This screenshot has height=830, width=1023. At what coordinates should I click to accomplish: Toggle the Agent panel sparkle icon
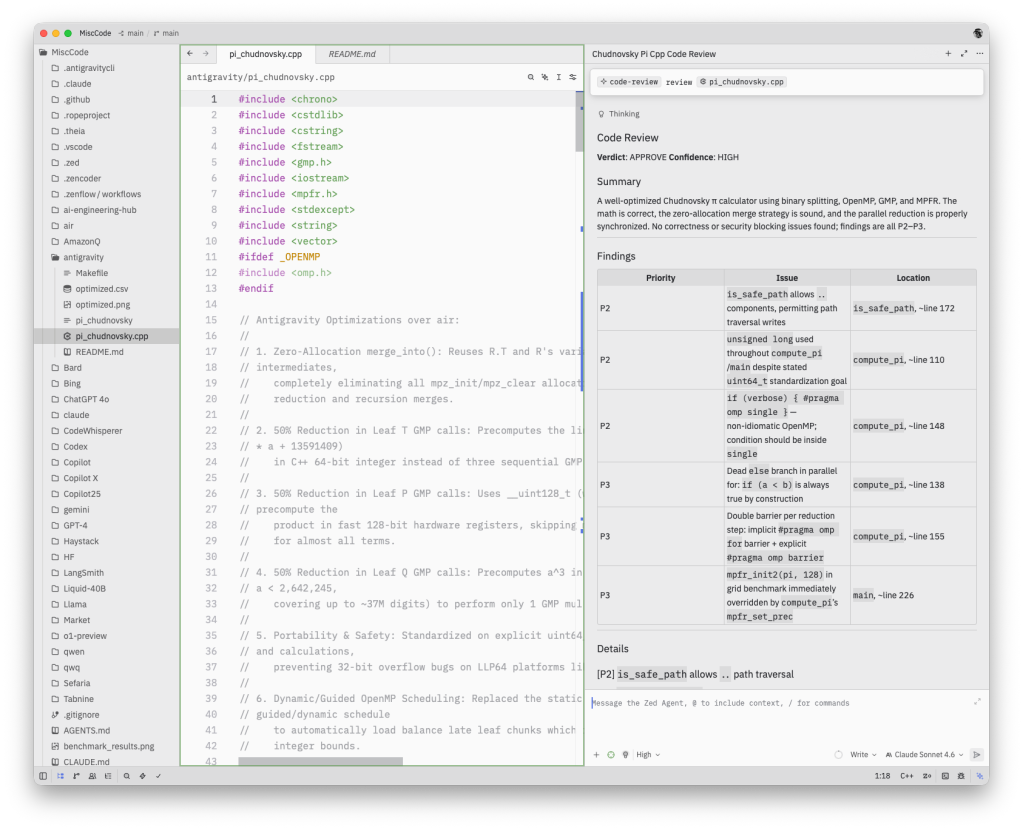pos(979,776)
